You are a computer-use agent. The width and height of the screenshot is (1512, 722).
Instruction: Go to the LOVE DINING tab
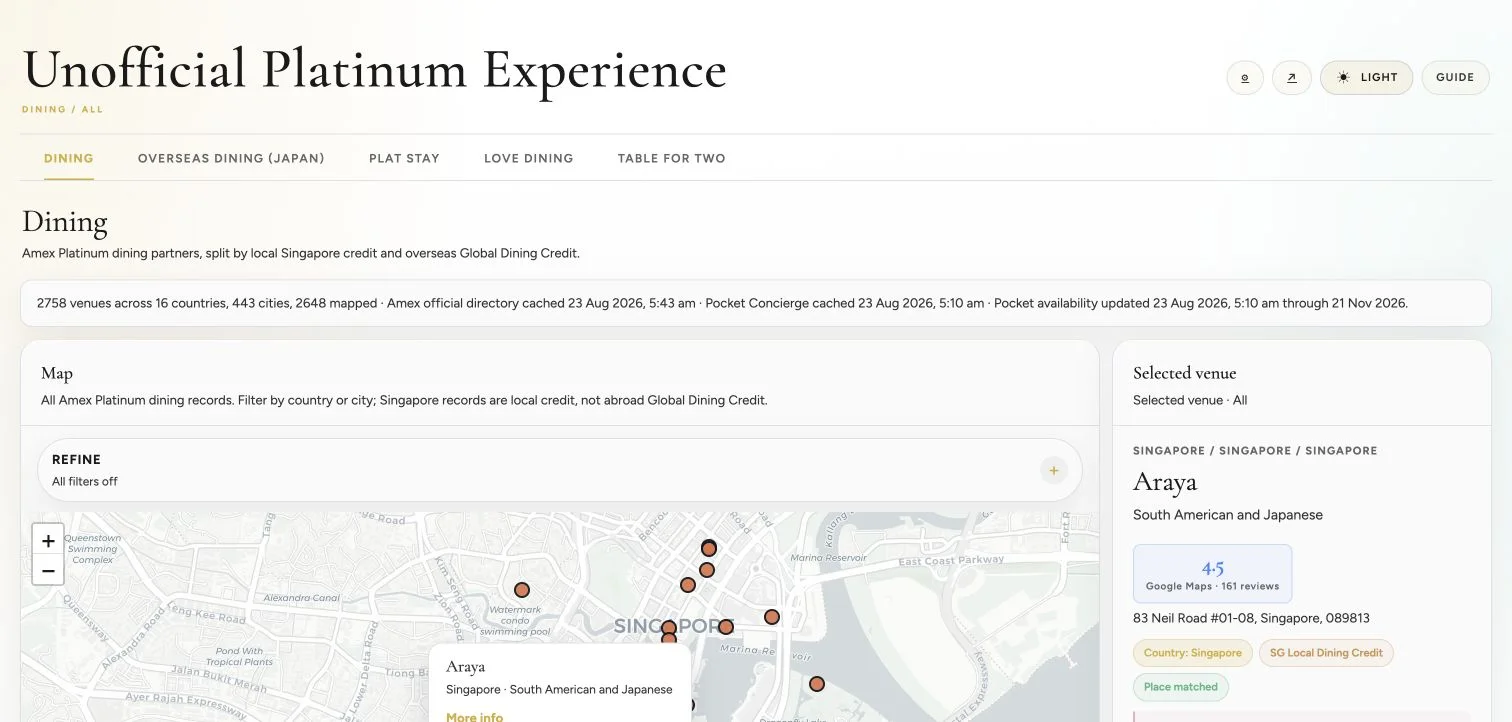(529, 158)
